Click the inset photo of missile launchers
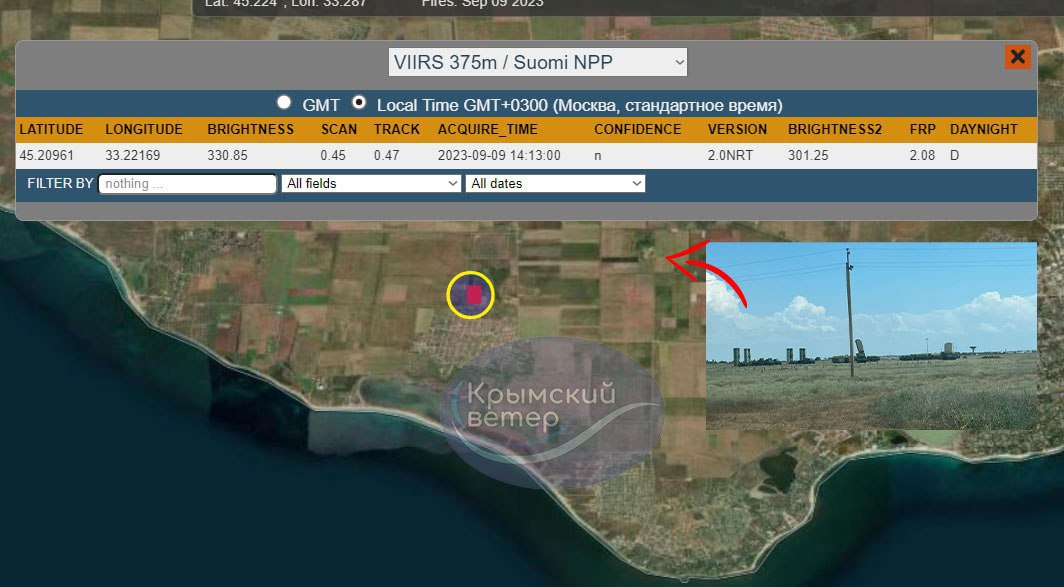 (871, 336)
